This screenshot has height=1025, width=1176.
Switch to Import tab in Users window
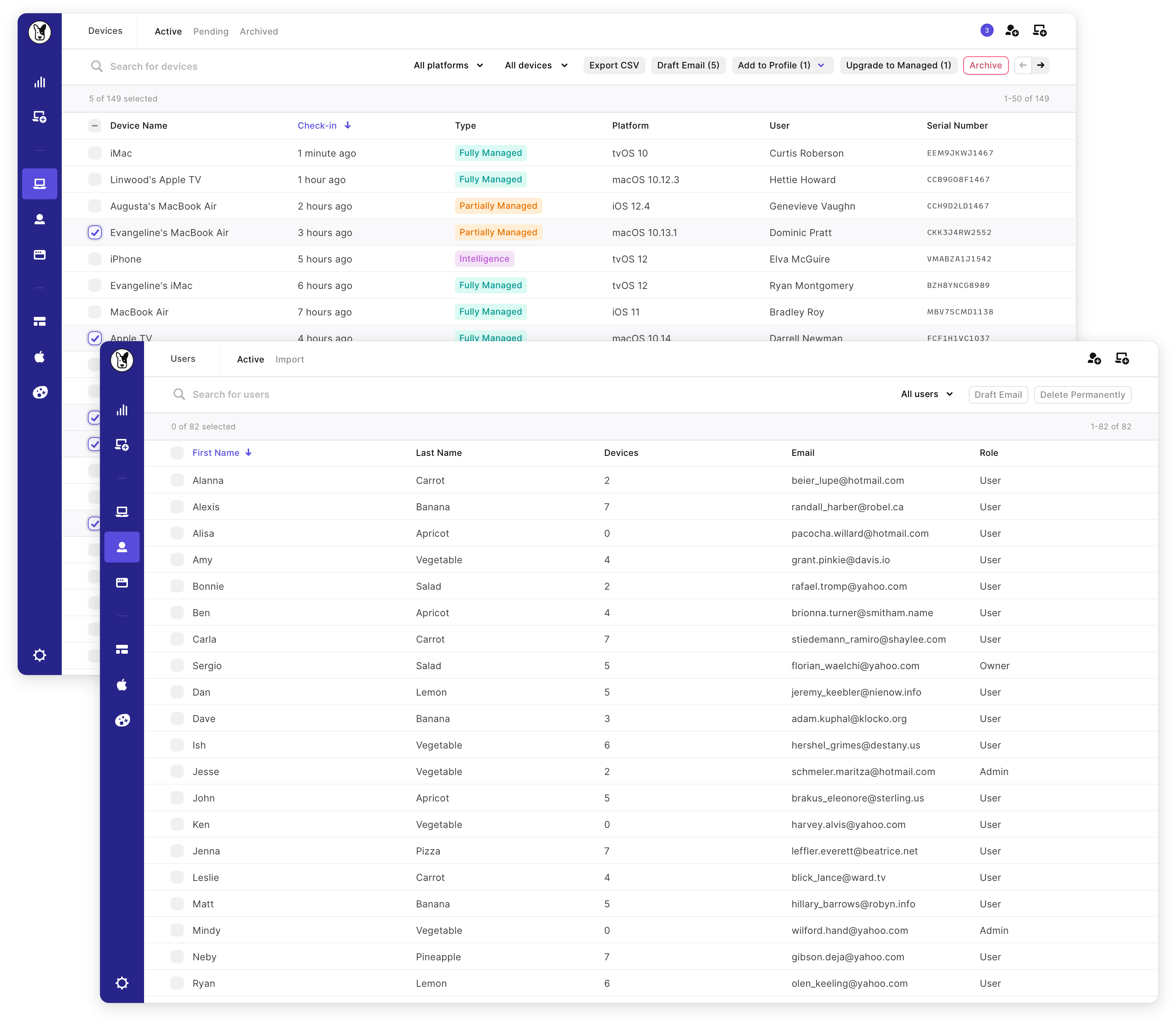click(289, 359)
